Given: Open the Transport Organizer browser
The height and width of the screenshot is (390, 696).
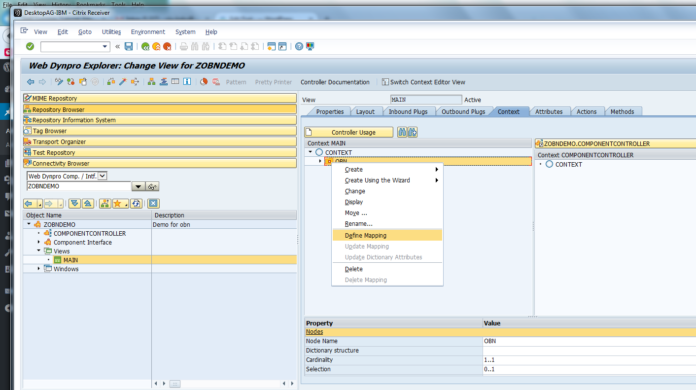Looking at the screenshot, I should pyautogui.click(x=160, y=142).
